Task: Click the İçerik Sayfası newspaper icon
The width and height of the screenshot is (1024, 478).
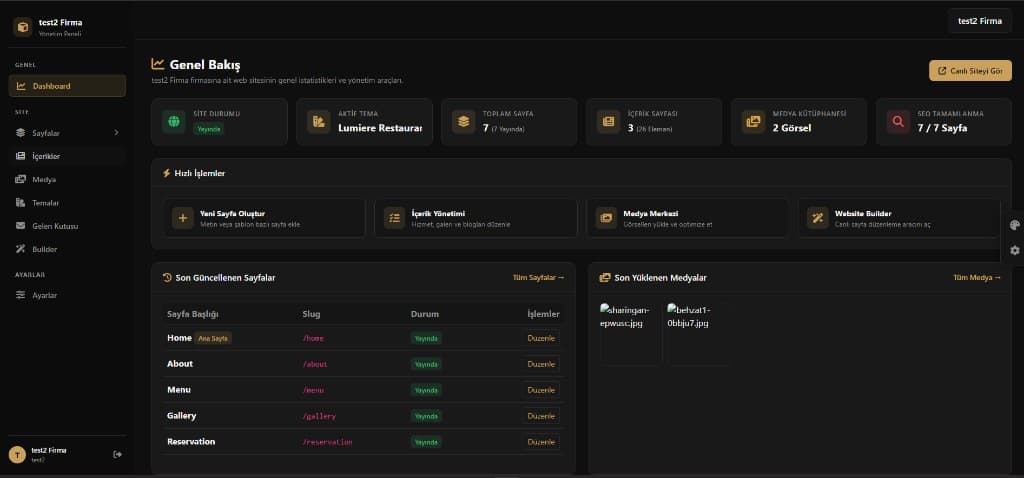Action: [x=609, y=121]
